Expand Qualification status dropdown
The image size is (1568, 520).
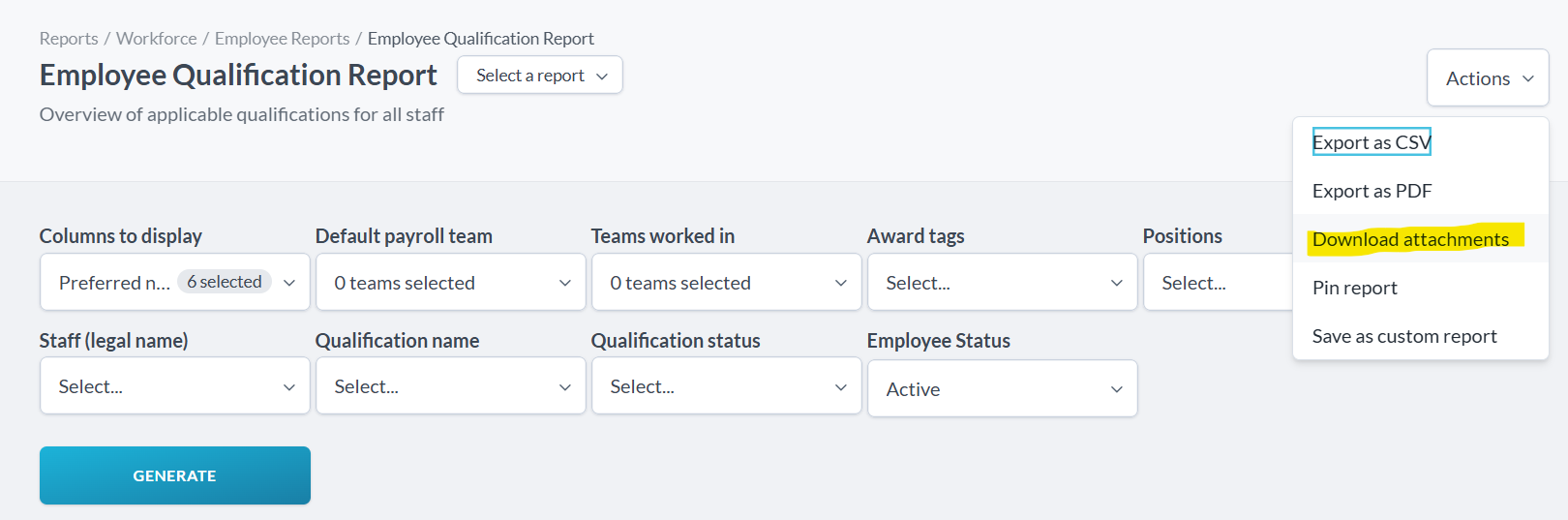click(726, 386)
